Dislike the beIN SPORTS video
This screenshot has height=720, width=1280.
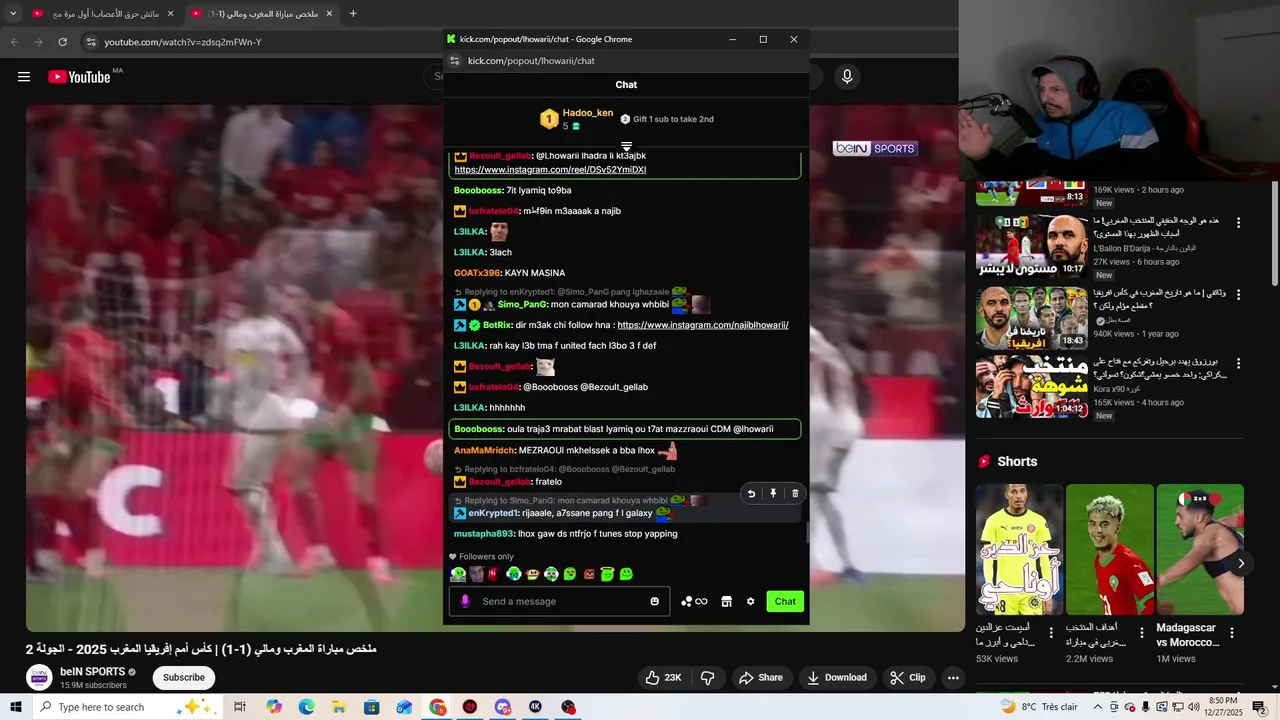708,677
